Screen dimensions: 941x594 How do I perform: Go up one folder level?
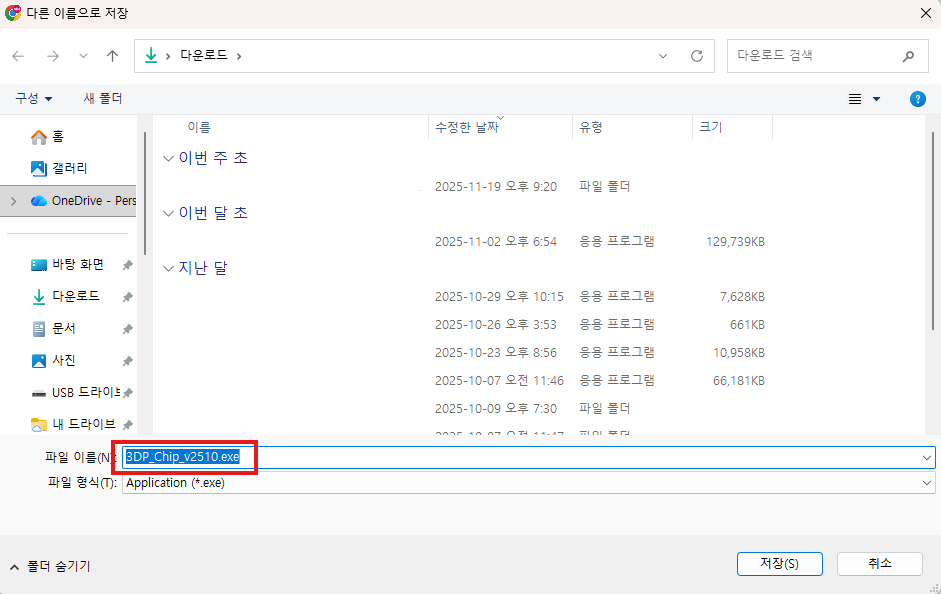pyautogui.click(x=112, y=56)
